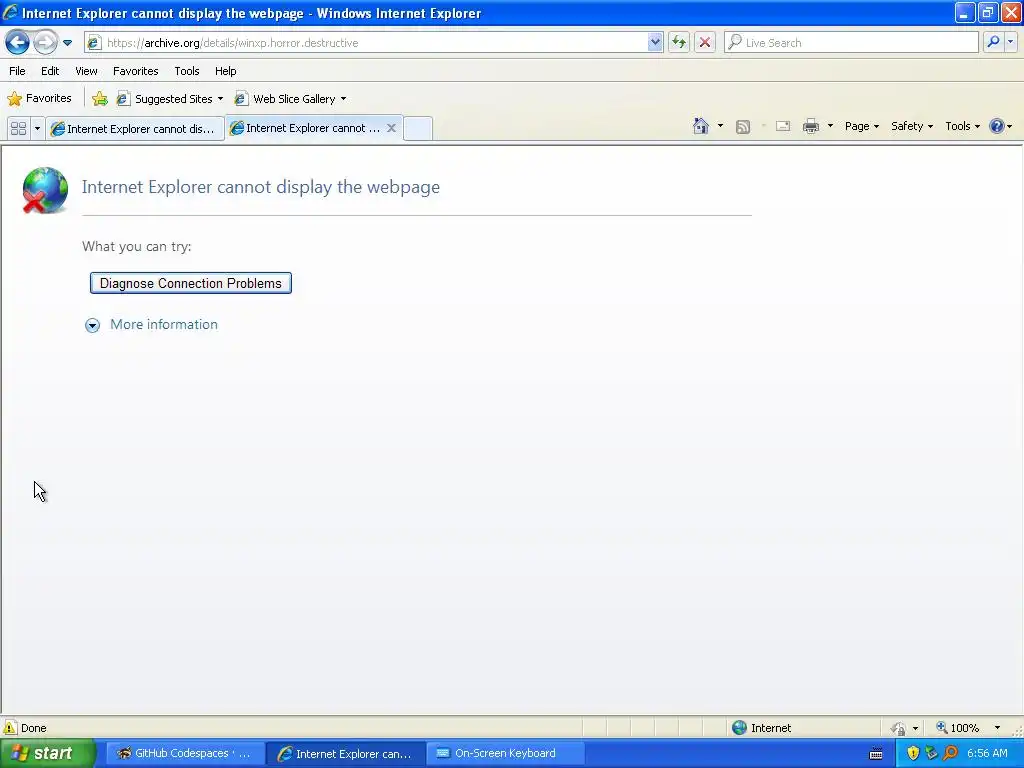Open Suggested Sites link

(x=168, y=99)
